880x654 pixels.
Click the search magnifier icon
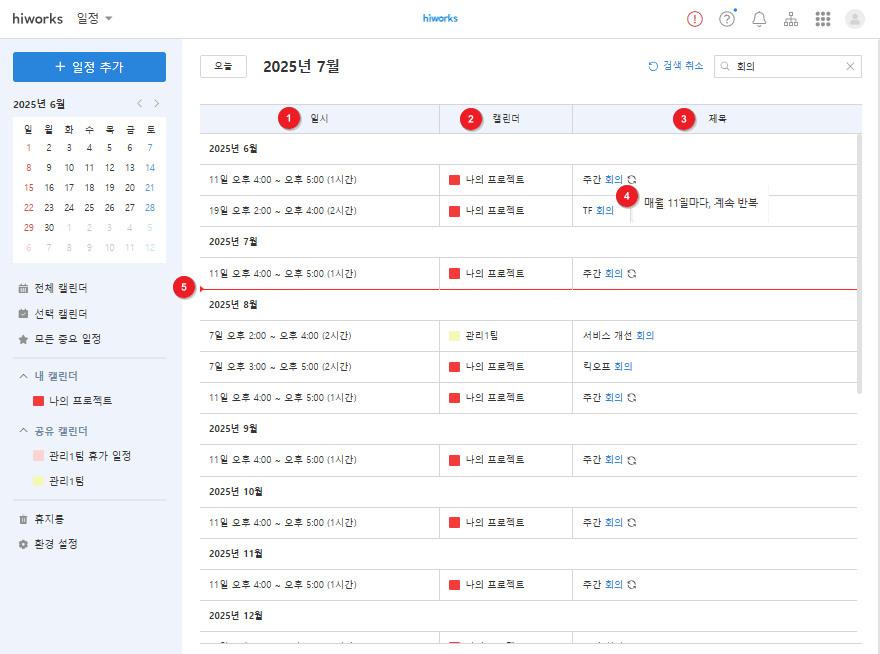click(x=725, y=66)
